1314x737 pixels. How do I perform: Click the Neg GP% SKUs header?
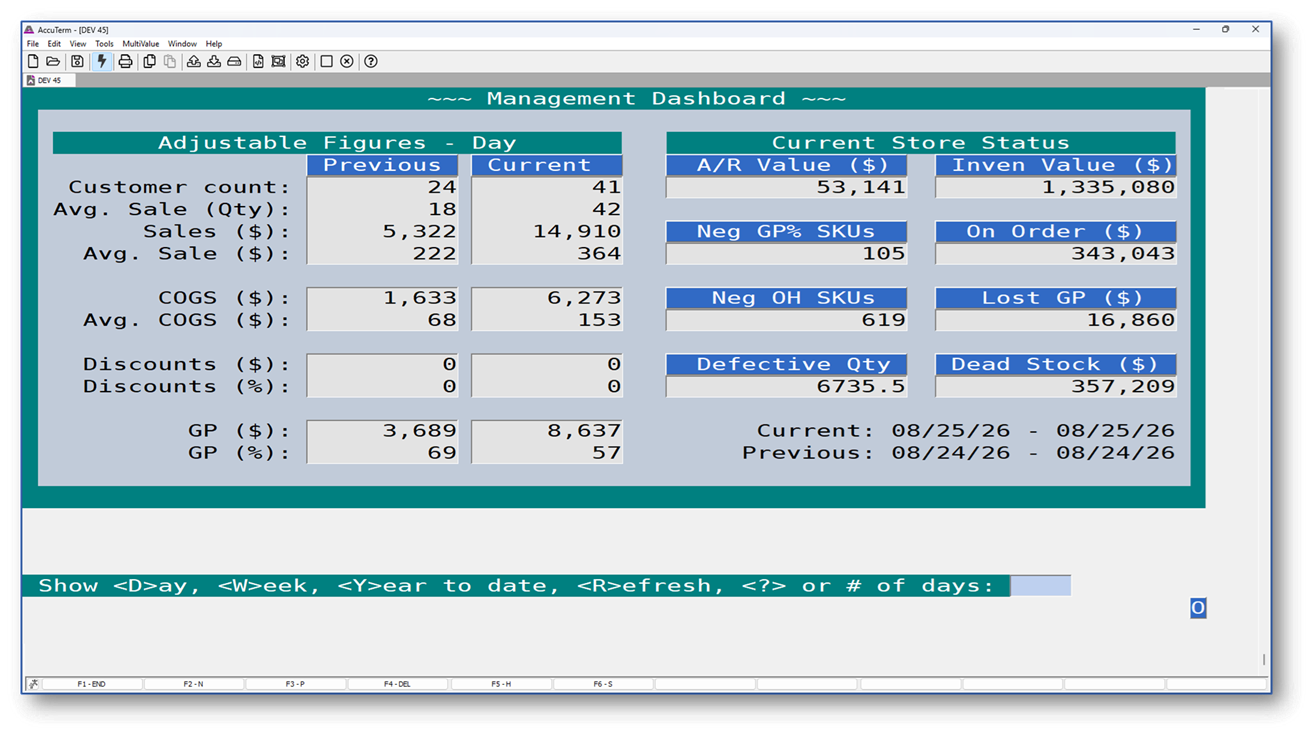point(787,231)
